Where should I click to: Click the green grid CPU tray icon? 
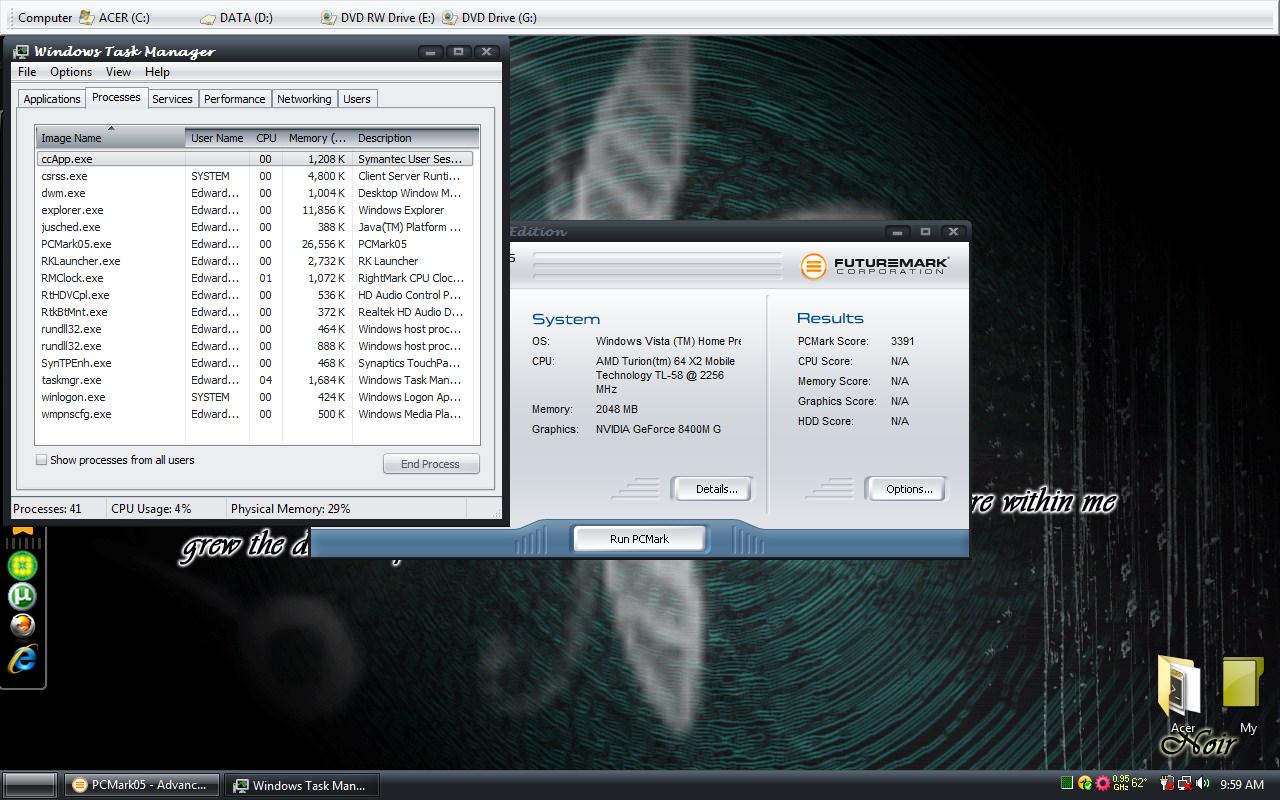point(1067,783)
